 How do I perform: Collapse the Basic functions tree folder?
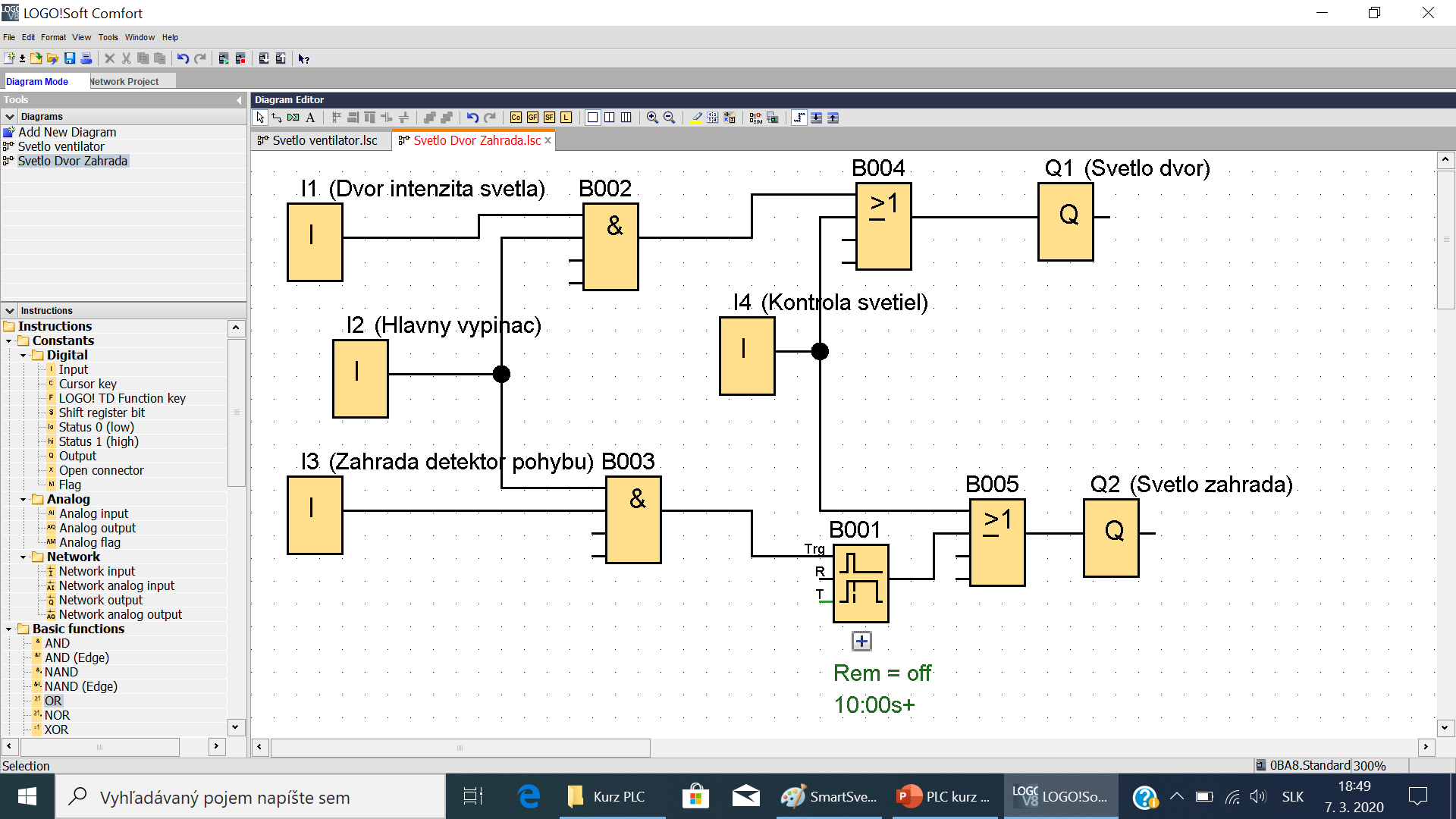click(x=9, y=629)
